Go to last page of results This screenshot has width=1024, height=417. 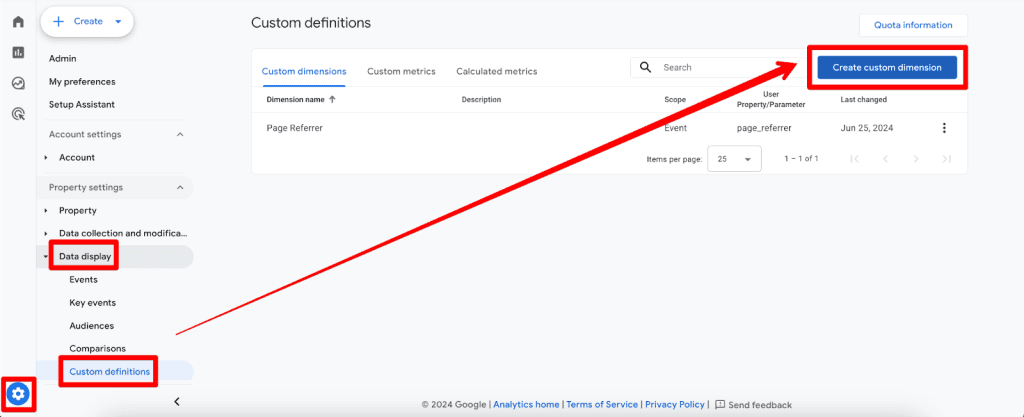(947, 159)
